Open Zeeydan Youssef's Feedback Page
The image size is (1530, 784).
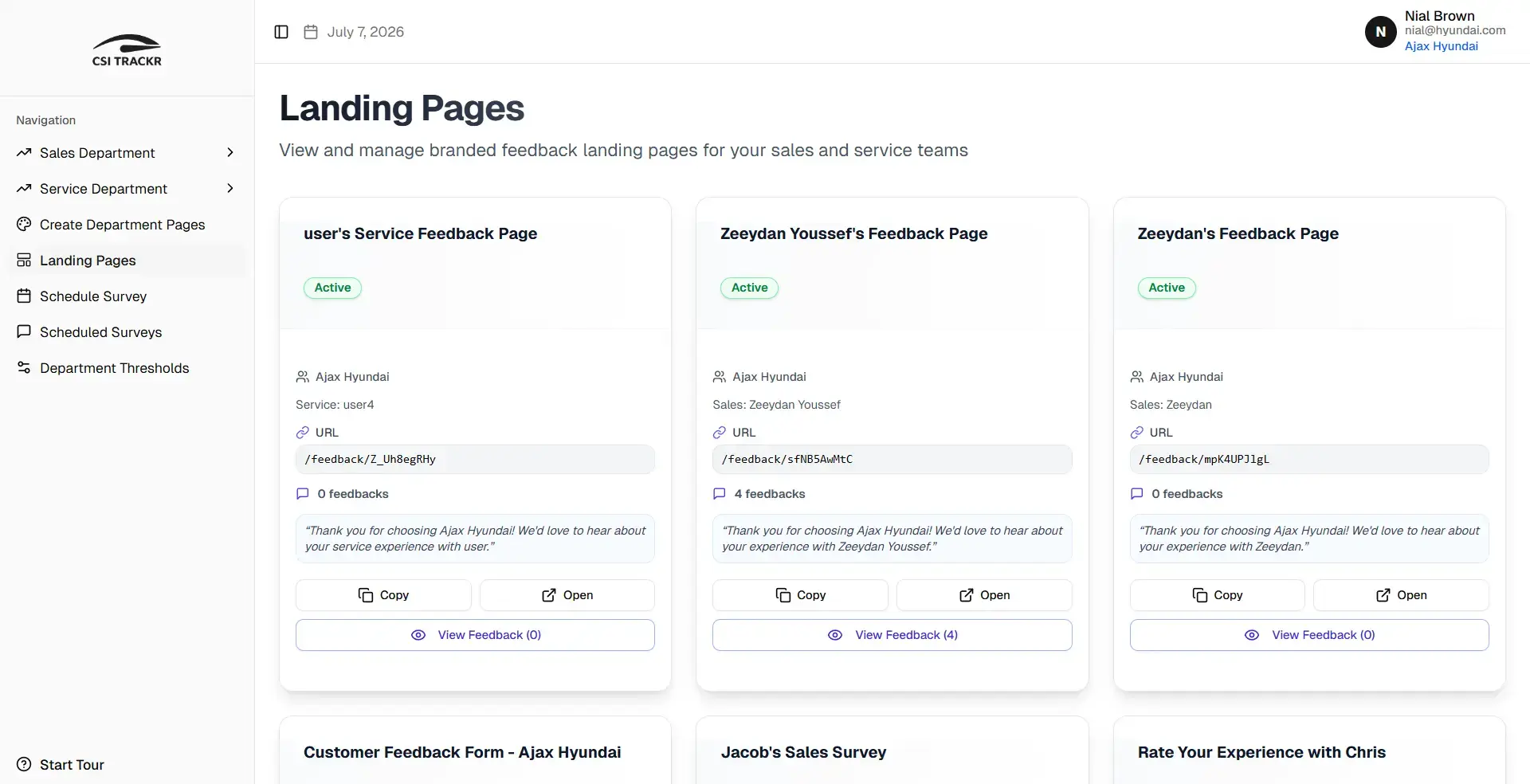984,595
